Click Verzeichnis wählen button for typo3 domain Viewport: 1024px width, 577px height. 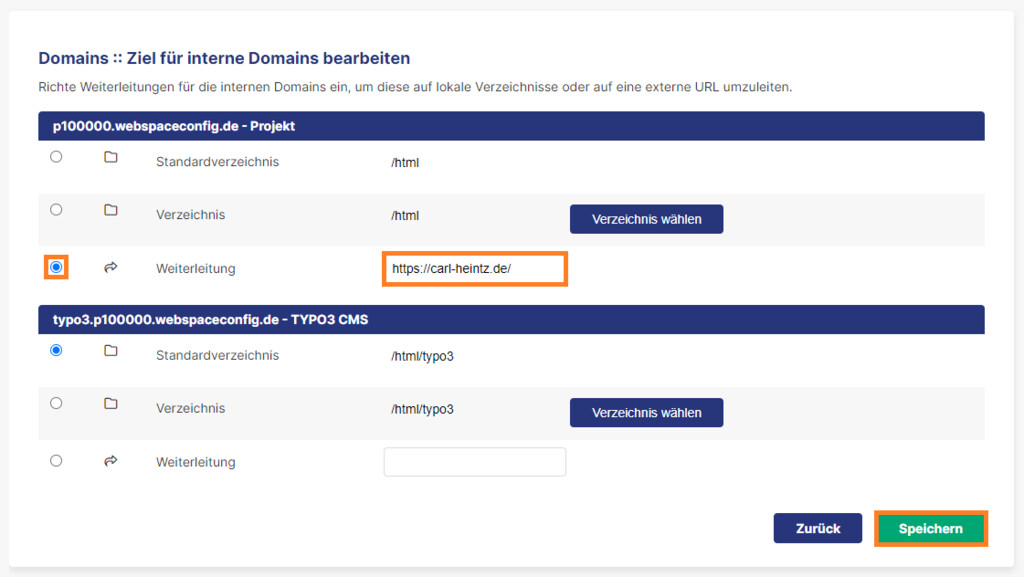[647, 413]
